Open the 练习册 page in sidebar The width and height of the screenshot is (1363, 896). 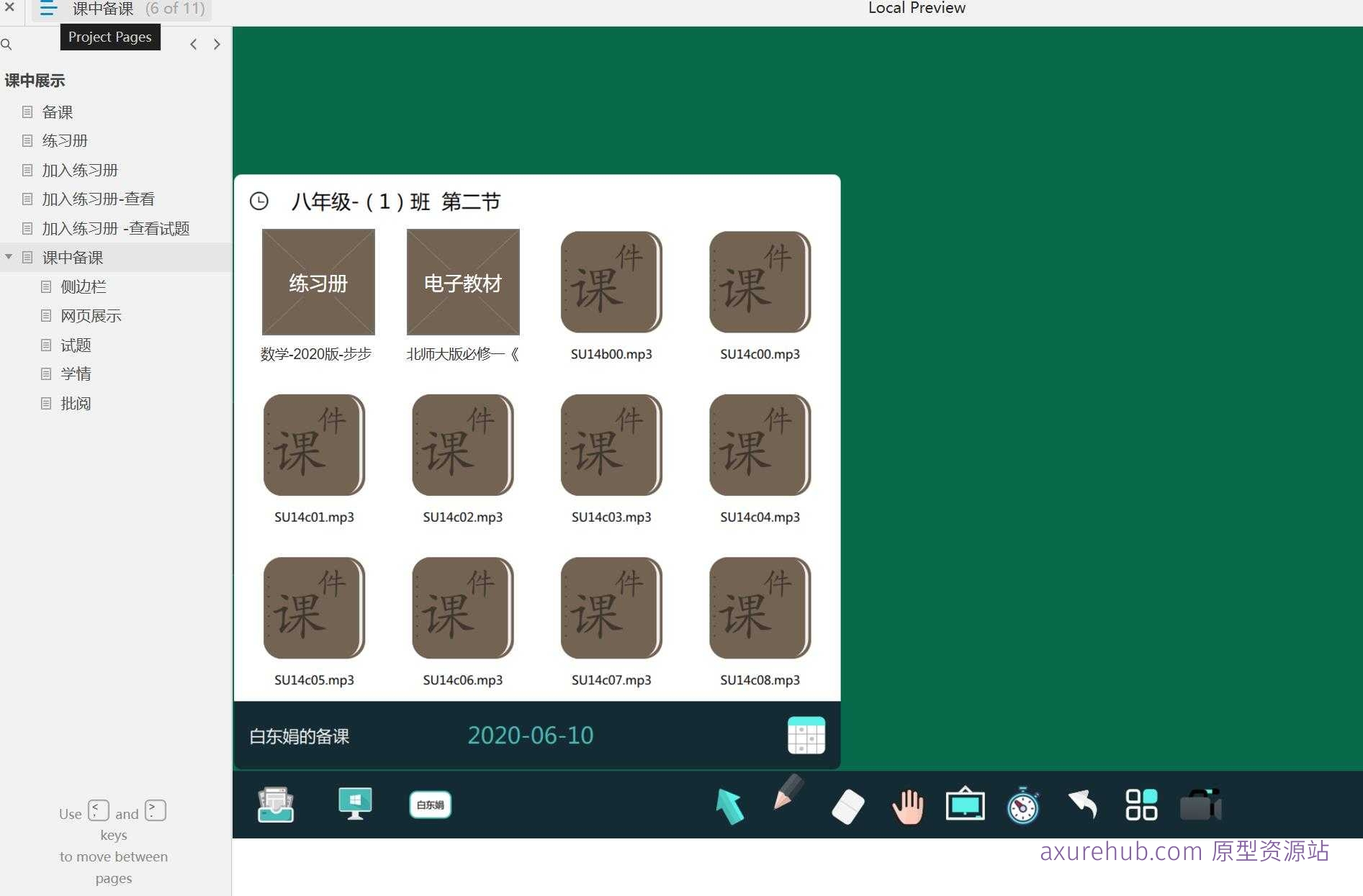click(65, 141)
